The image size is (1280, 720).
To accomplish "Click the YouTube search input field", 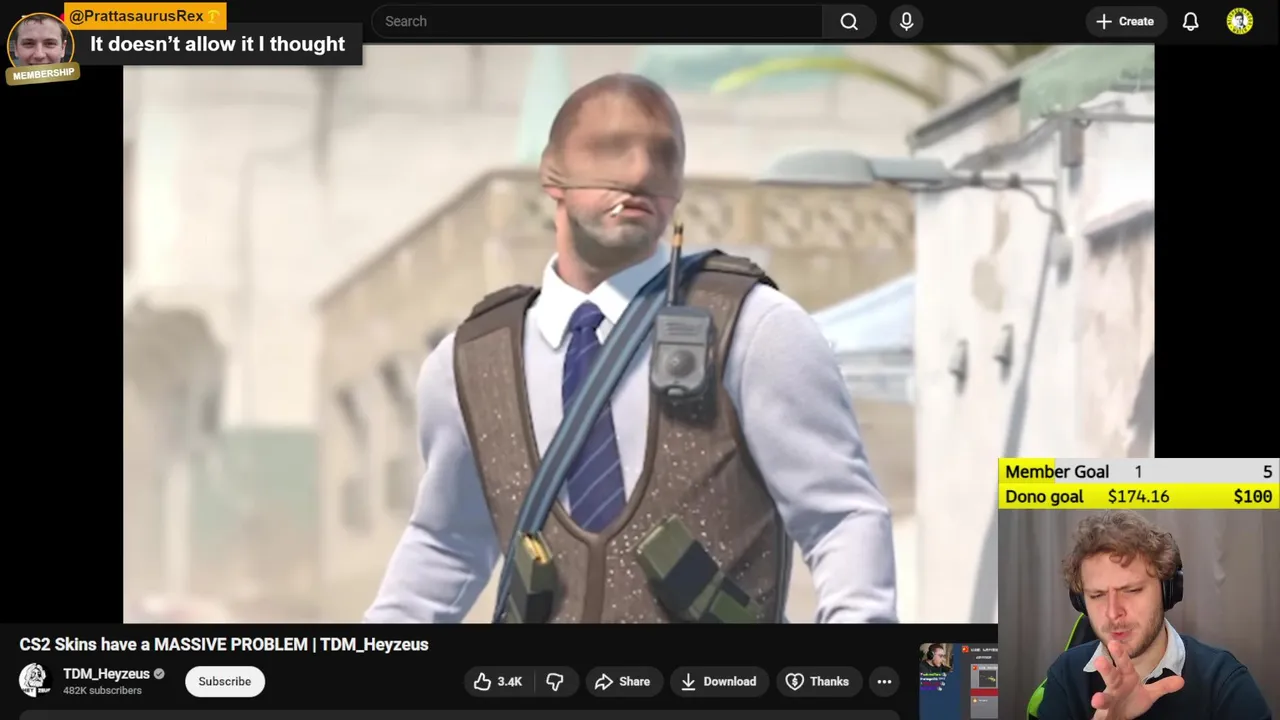I will 597,21.
